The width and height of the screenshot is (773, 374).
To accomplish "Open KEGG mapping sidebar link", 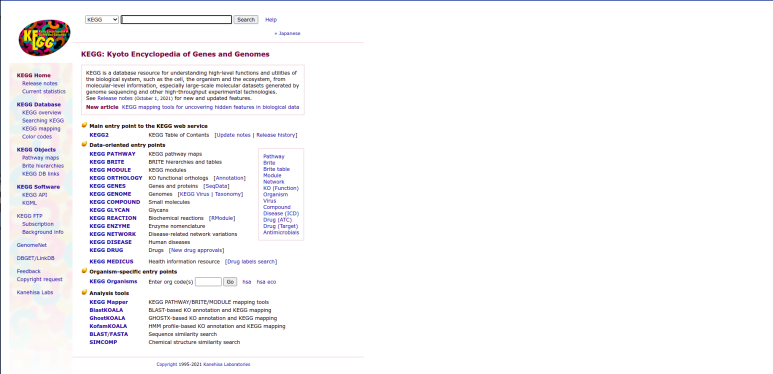I will click(x=41, y=129).
